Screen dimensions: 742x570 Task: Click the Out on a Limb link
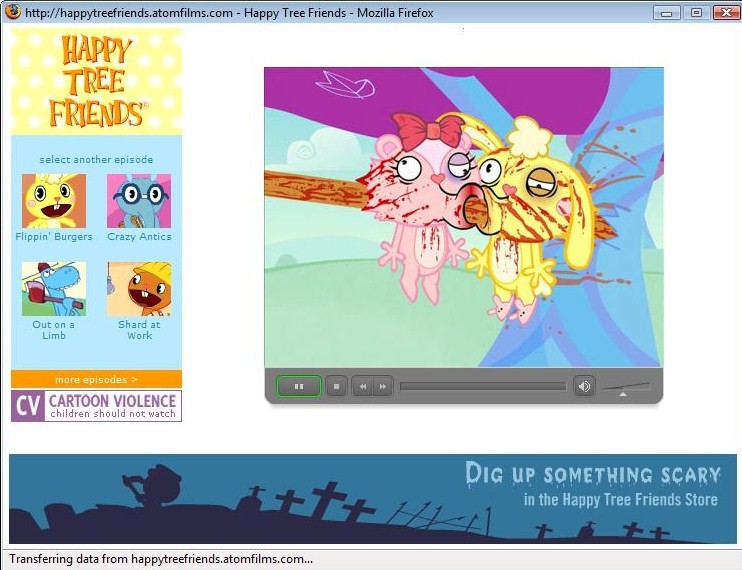click(x=53, y=330)
